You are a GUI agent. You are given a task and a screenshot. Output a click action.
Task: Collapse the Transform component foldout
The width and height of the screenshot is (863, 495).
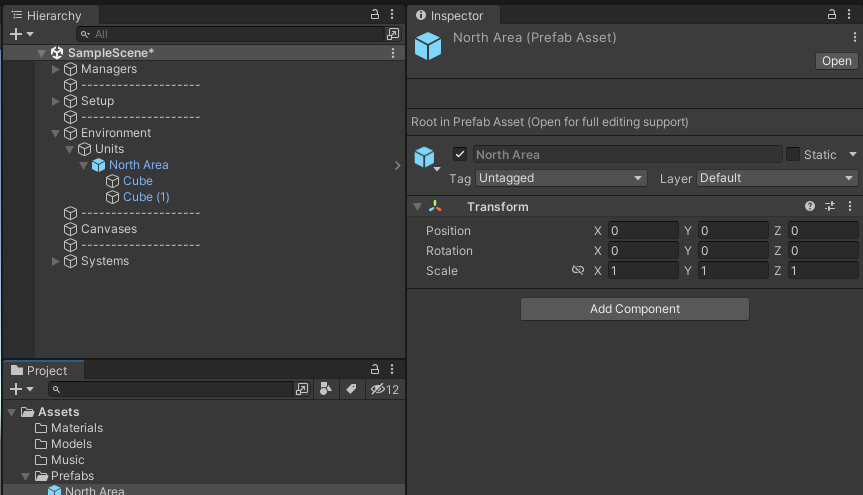(x=418, y=207)
